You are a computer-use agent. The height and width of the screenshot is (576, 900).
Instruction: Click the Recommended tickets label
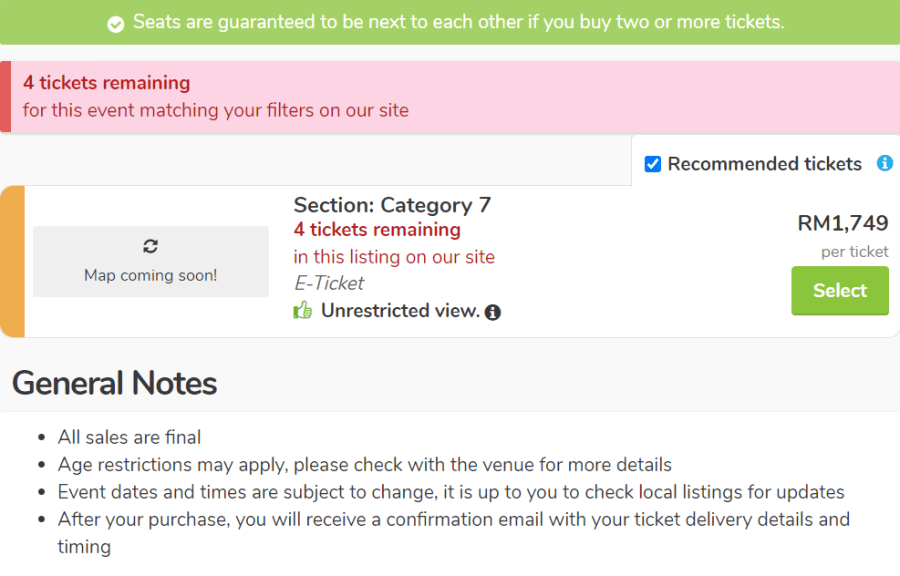765,164
